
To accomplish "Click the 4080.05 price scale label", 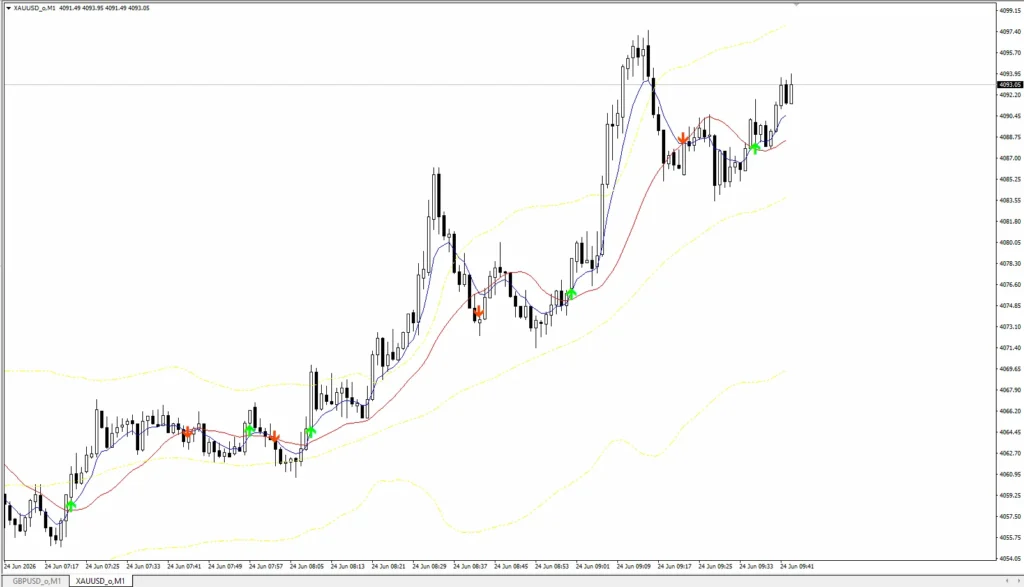I will (1010, 242).
